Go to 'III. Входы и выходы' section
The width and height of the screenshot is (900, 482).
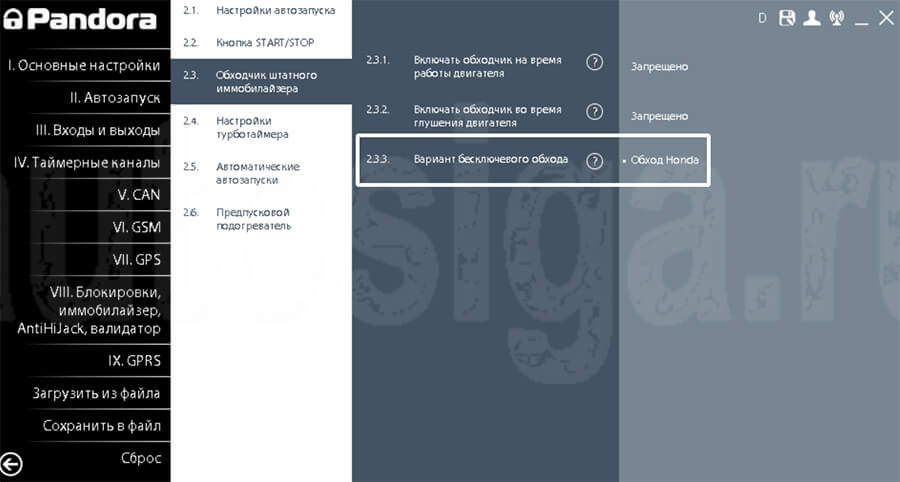click(98, 130)
